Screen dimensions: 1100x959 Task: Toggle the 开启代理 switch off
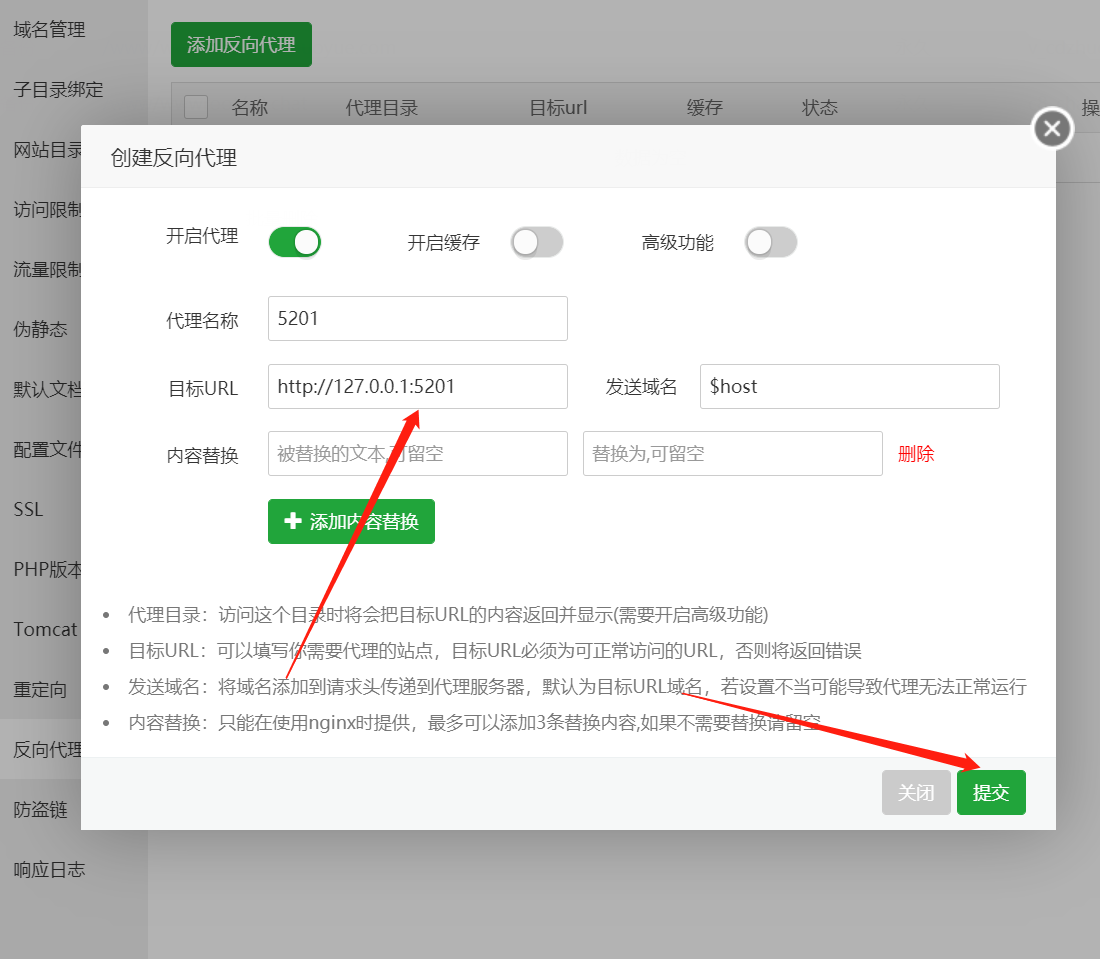pos(295,242)
